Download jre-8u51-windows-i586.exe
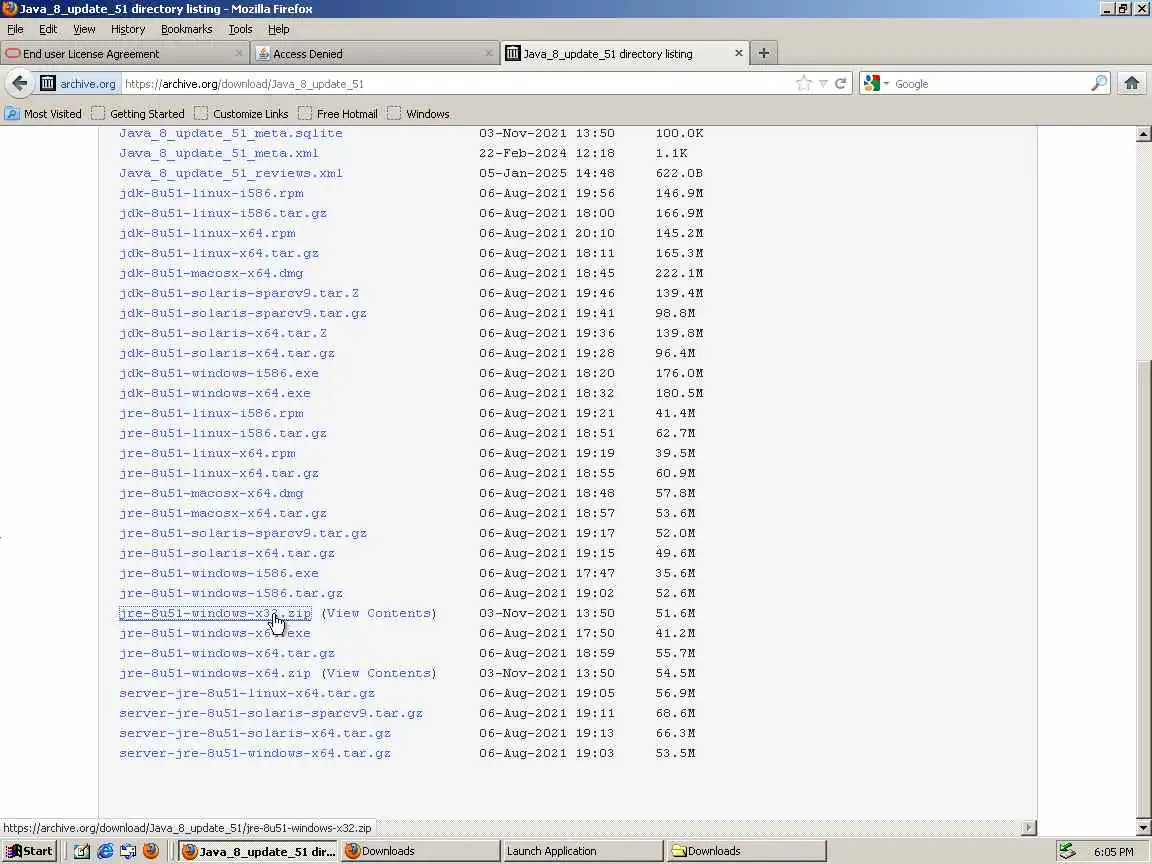The width and height of the screenshot is (1152, 864). coord(219,573)
